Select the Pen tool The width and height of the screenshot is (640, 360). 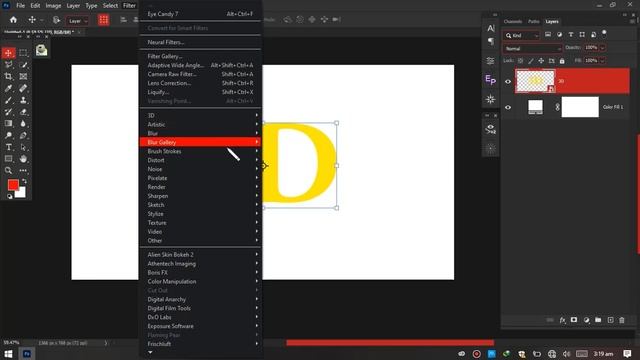pos(23,135)
